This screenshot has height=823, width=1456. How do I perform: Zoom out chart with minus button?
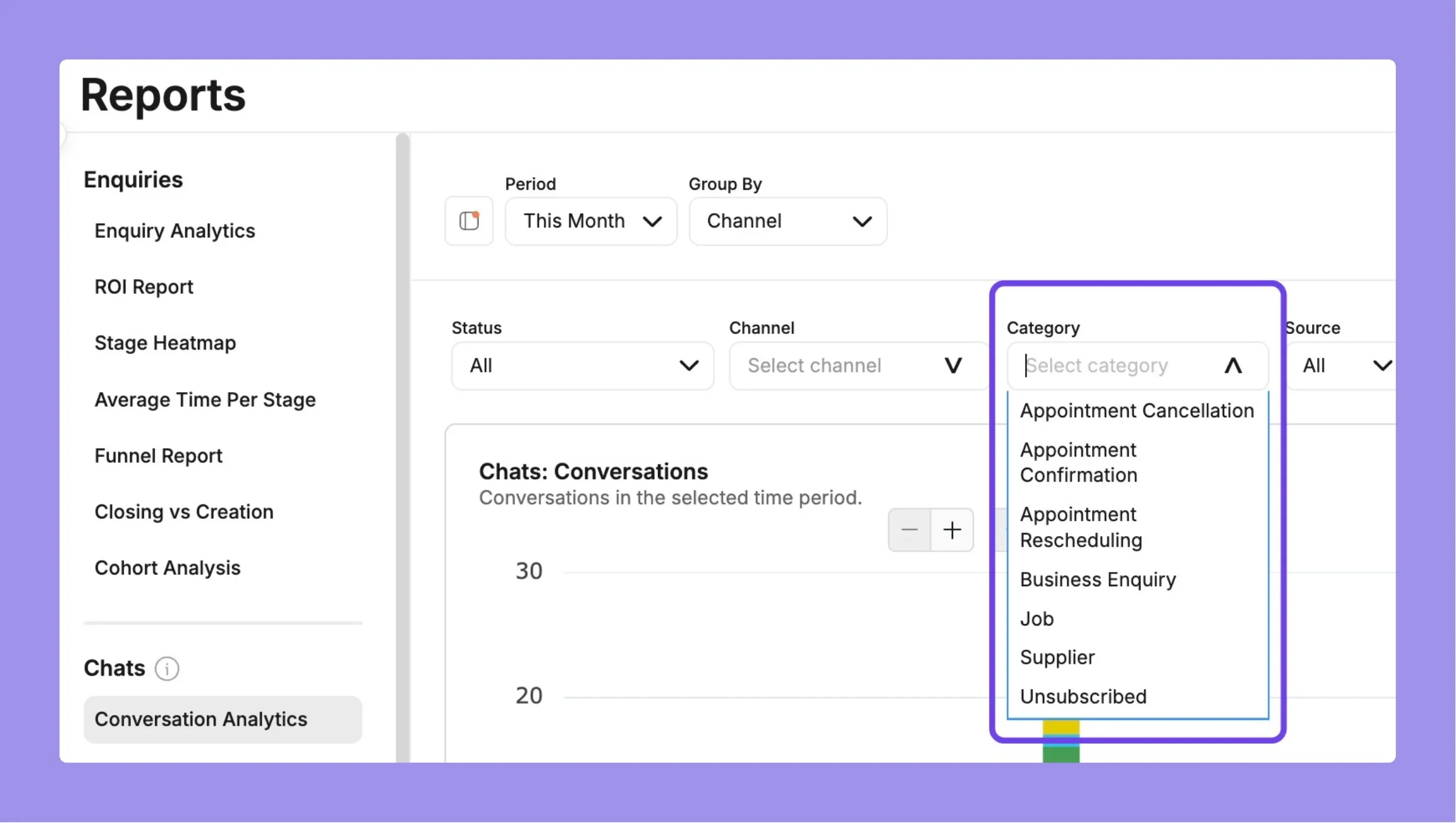(x=909, y=530)
